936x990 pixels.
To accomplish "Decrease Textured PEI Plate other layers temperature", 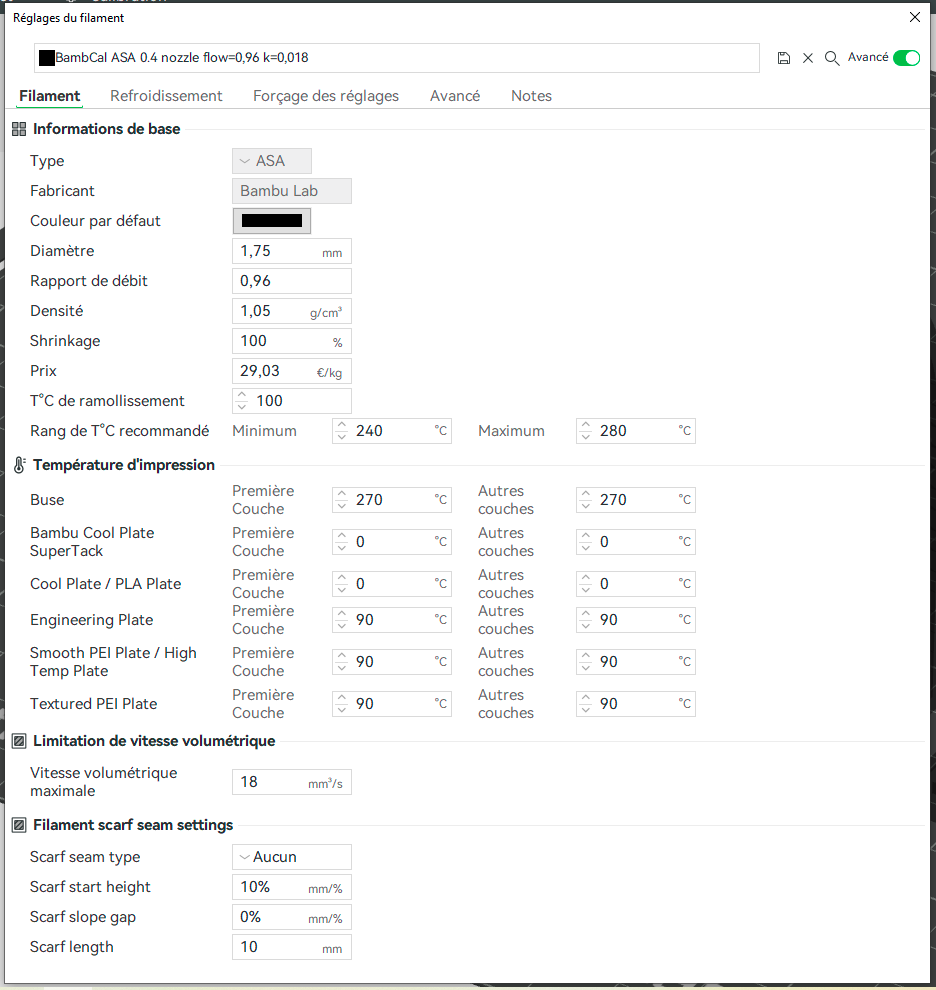I will tap(585, 710).
